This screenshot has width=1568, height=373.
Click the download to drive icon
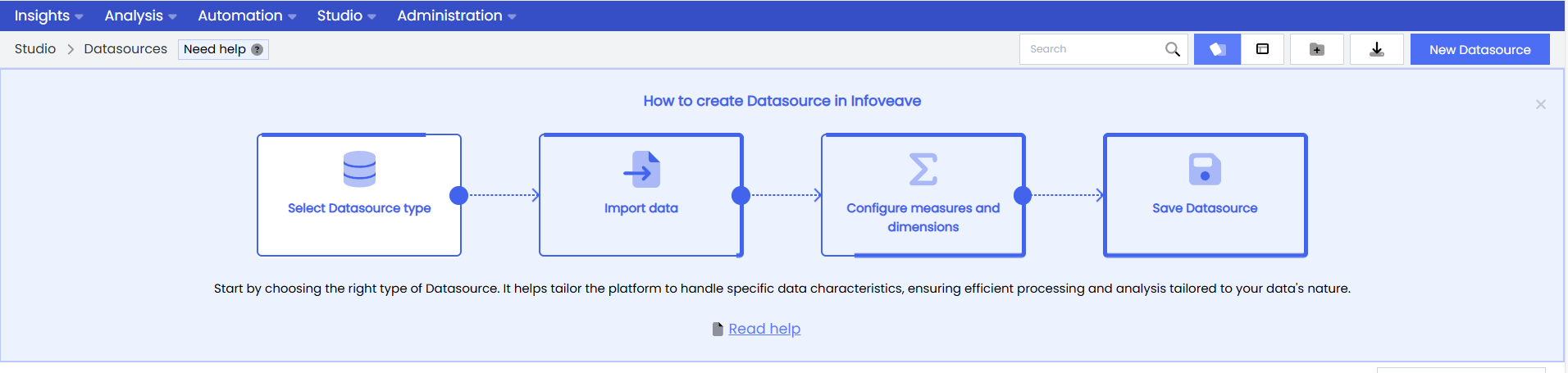(1377, 49)
